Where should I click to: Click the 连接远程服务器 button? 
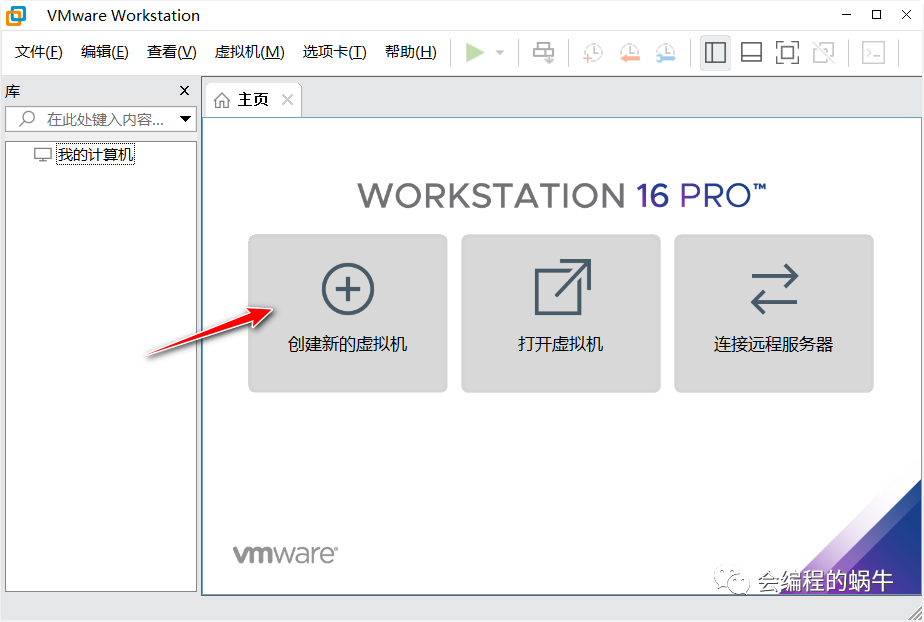point(774,313)
